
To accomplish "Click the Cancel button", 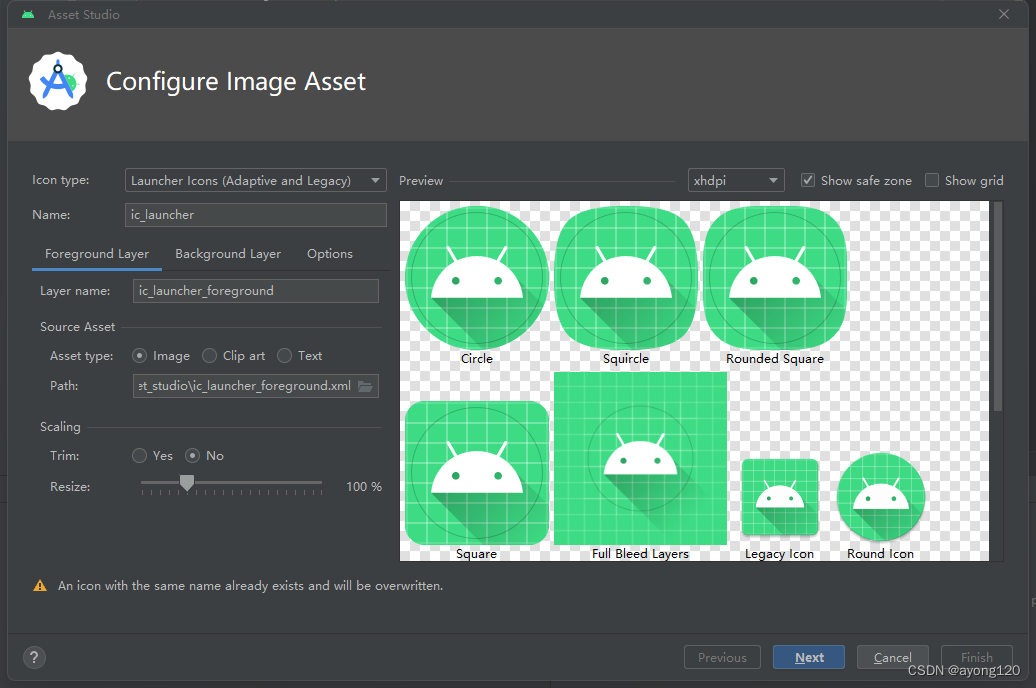I will coord(893,657).
